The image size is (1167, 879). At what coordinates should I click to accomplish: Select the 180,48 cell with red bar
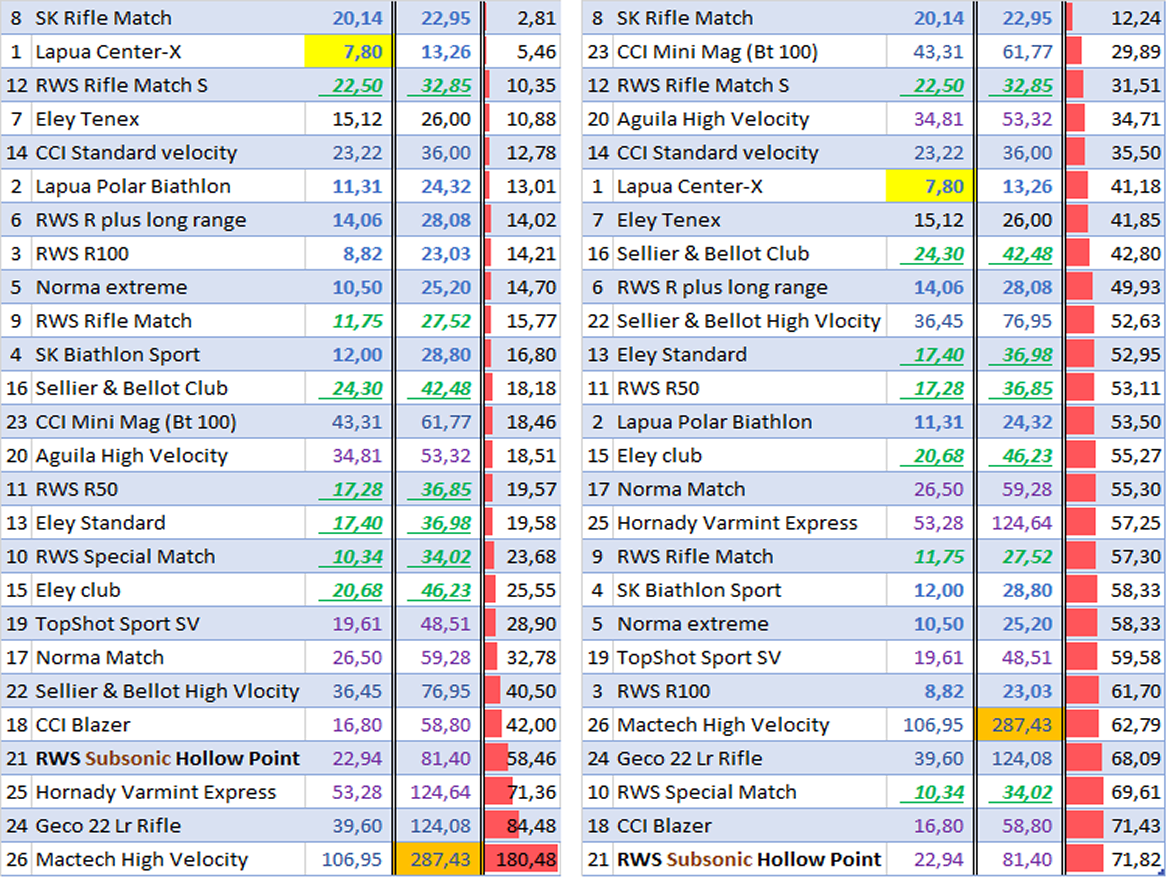coord(522,860)
